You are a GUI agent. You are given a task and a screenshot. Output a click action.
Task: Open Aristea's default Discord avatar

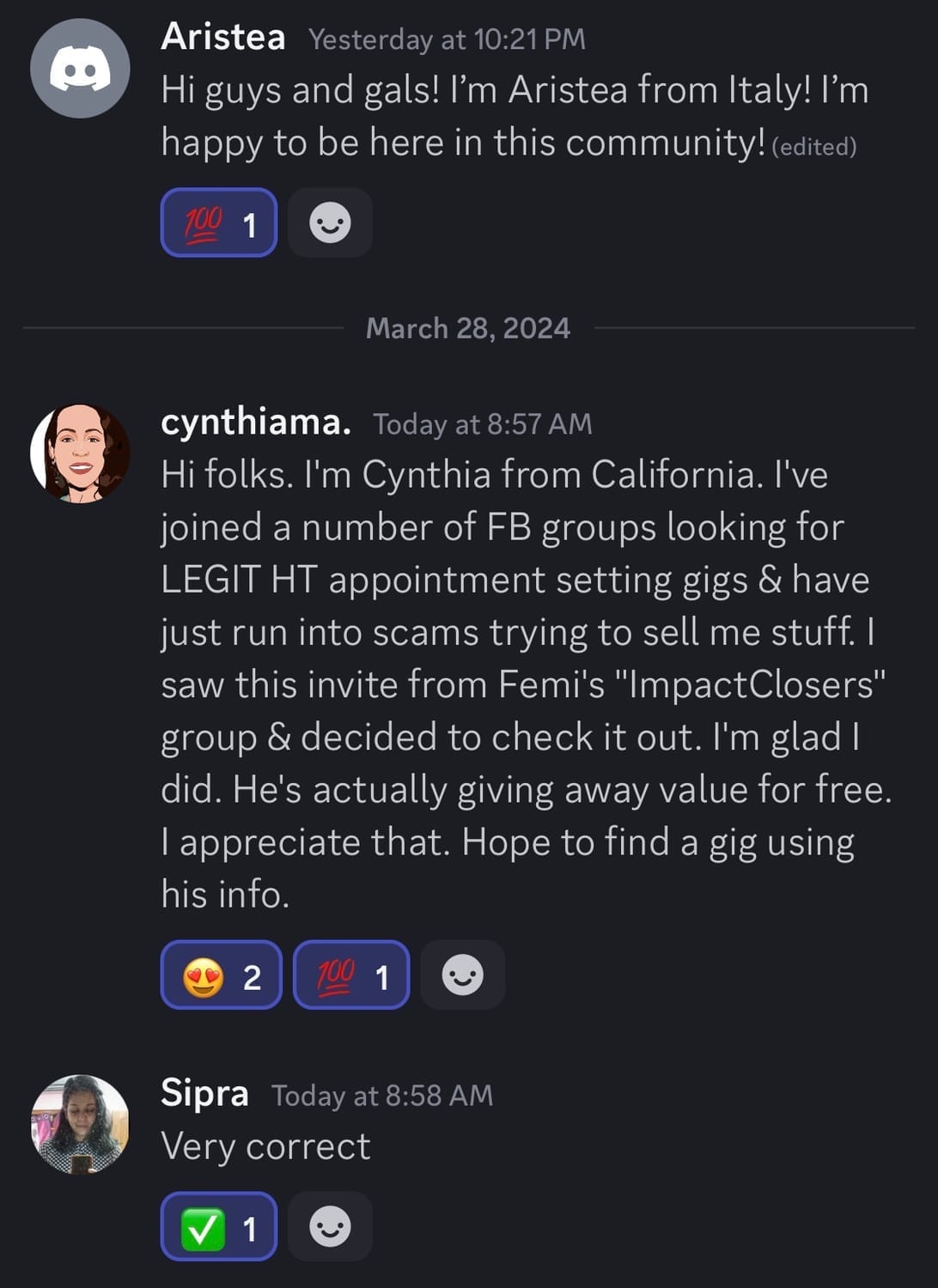pyautogui.click(x=80, y=68)
